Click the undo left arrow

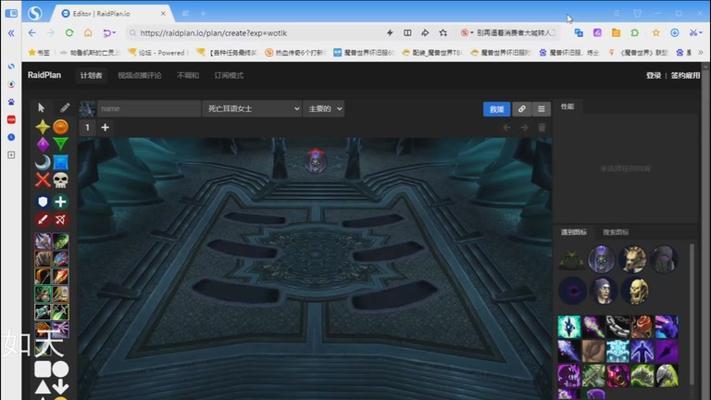[x=506, y=128]
